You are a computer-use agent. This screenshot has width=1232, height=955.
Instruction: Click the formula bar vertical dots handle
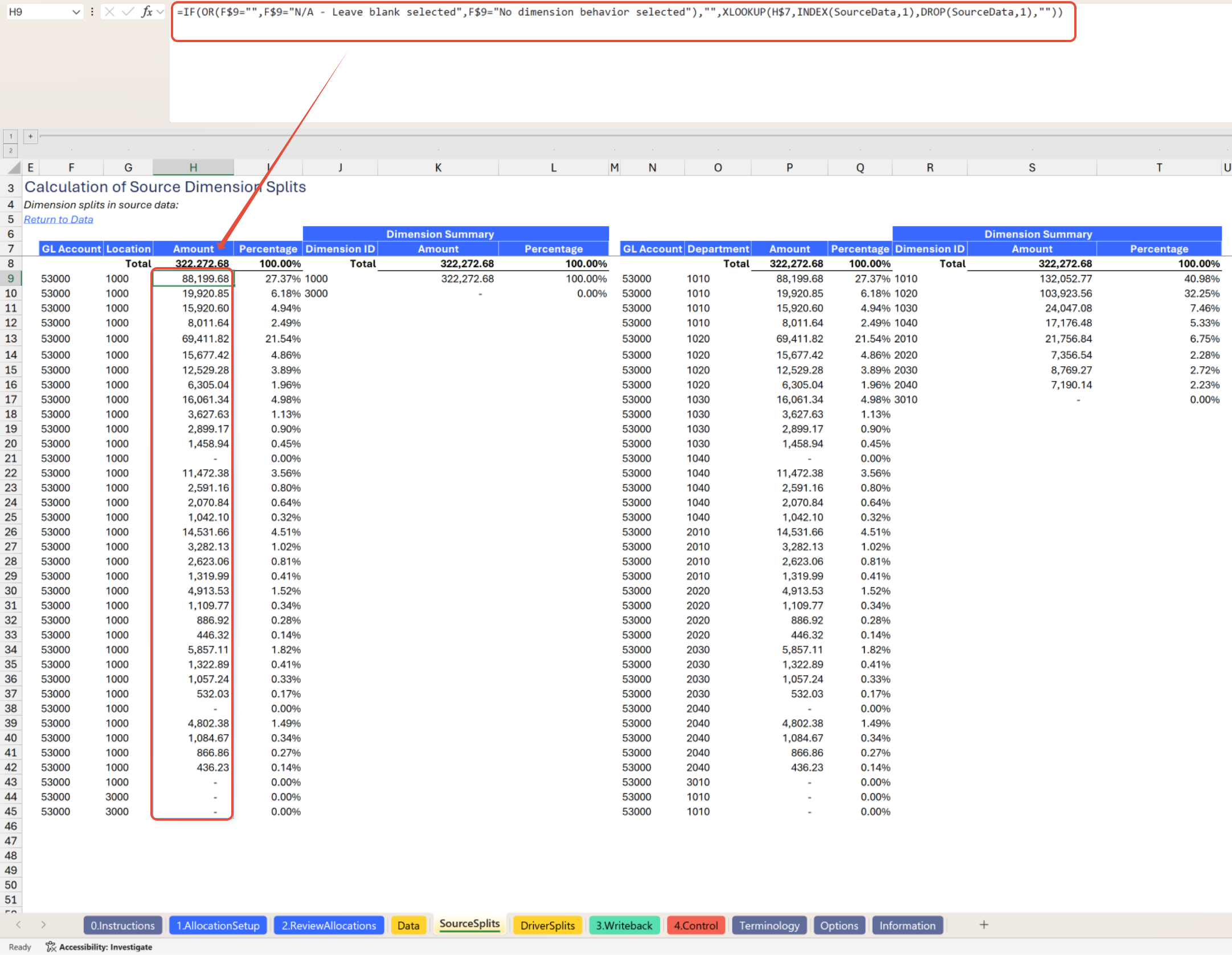92,11
